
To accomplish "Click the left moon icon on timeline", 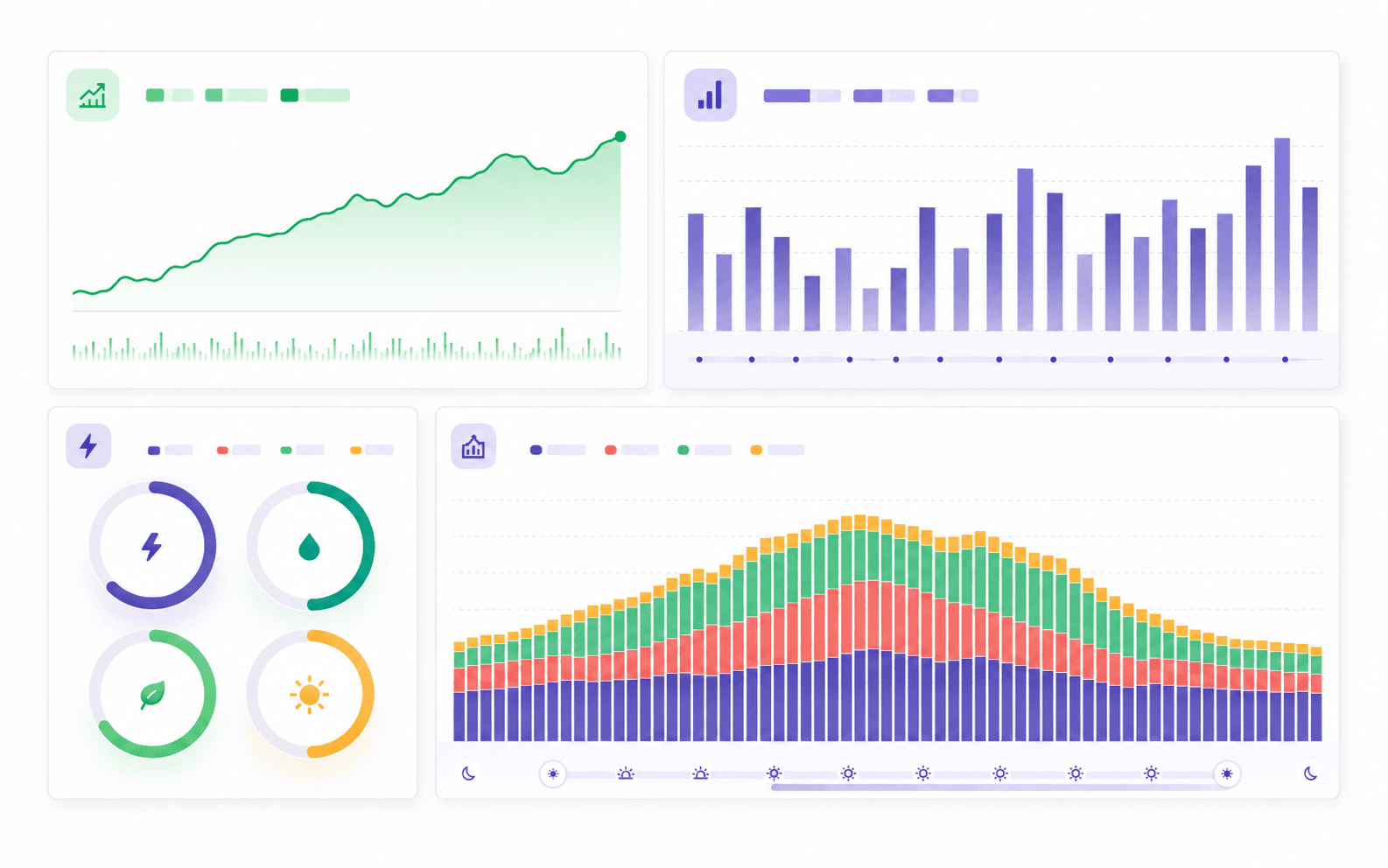I will (x=468, y=773).
